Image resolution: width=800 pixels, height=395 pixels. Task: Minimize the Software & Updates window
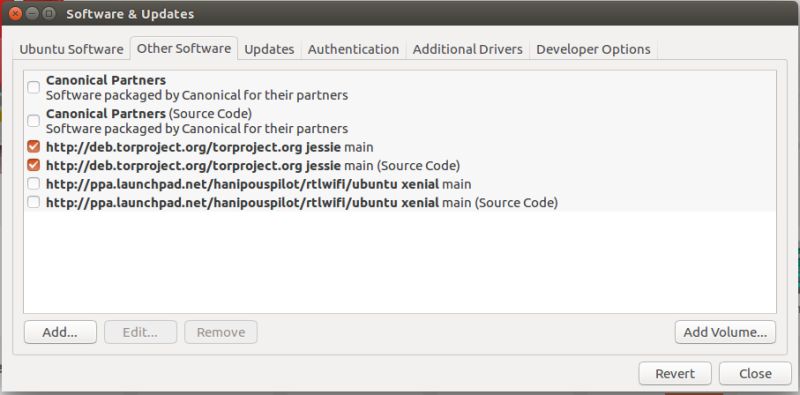point(32,14)
